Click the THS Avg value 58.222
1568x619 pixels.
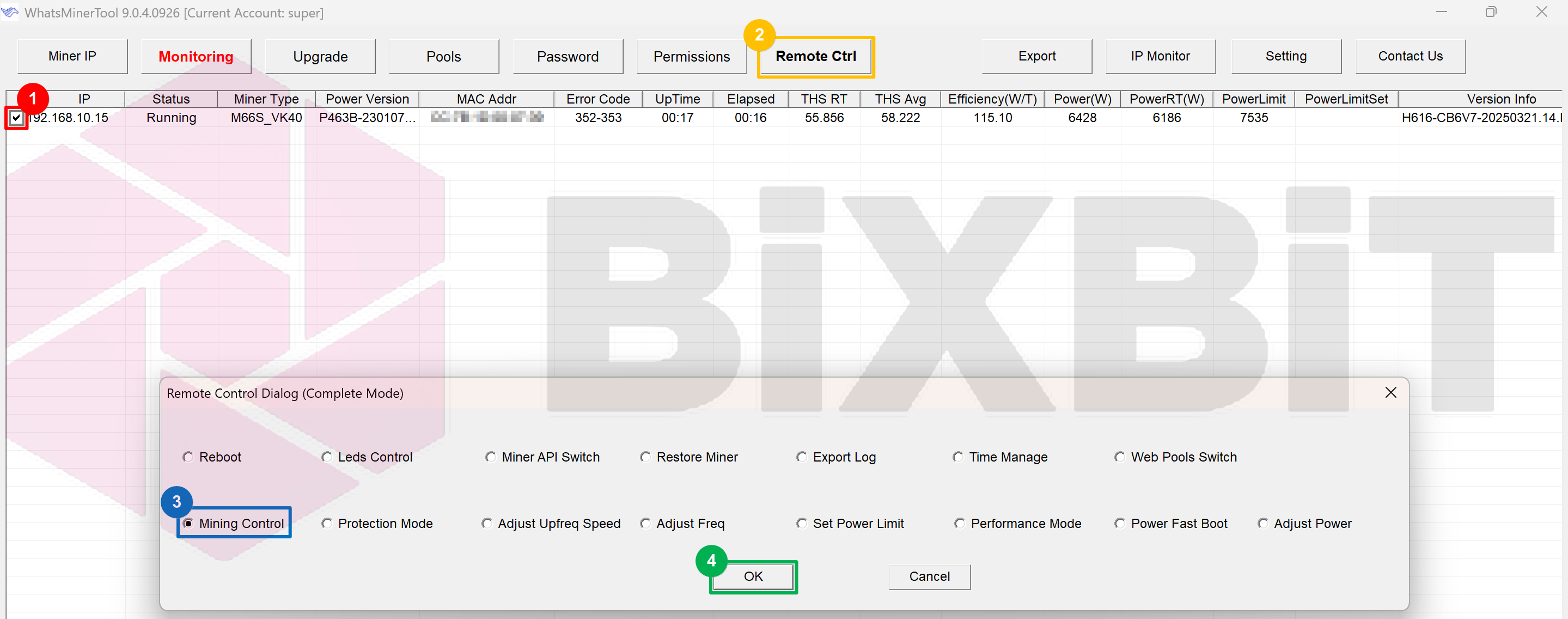(900, 118)
